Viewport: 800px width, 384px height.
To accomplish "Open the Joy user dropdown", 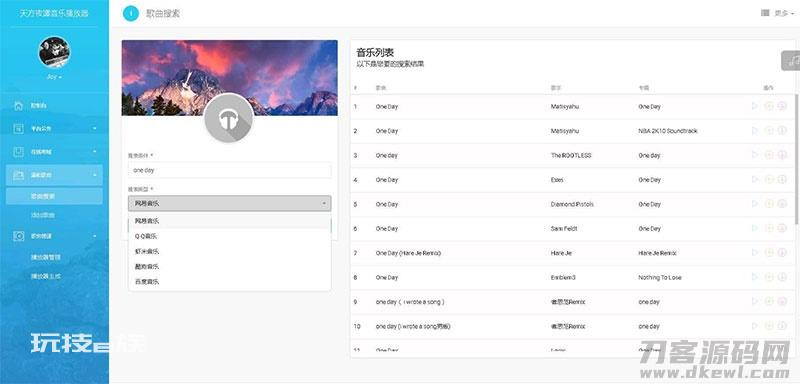I will point(54,77).
